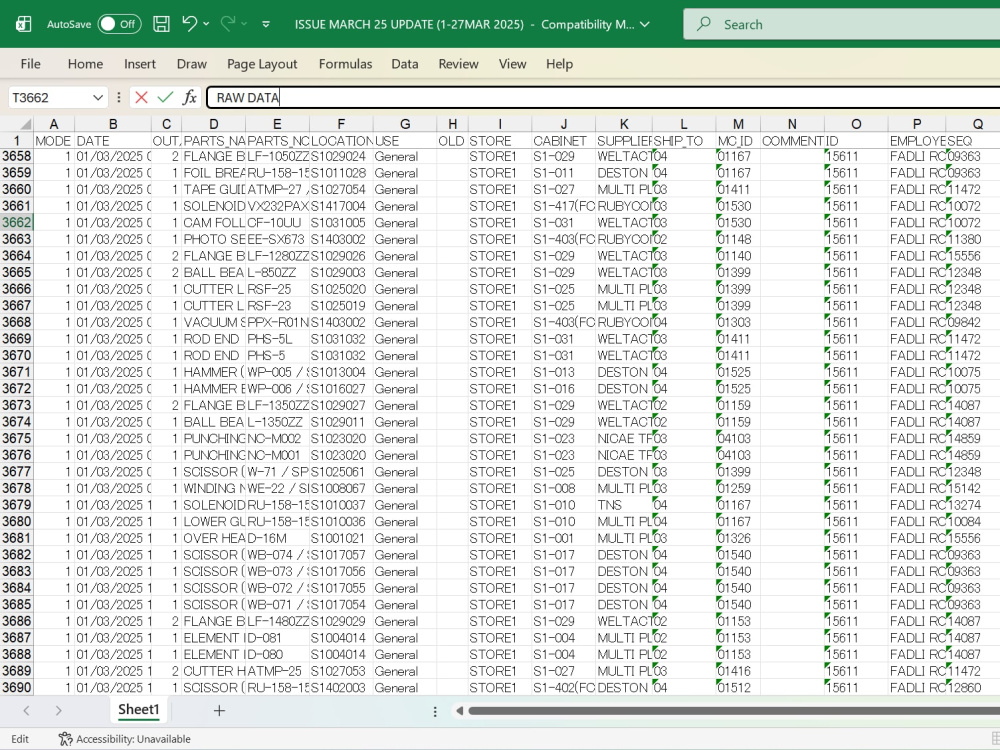Click the New sheet plus button
The image size is (1000, 750).
click(219, 710)
